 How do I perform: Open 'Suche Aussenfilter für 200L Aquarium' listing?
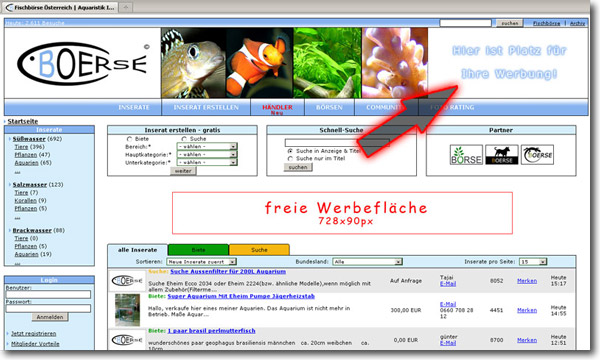coord(228,272)
